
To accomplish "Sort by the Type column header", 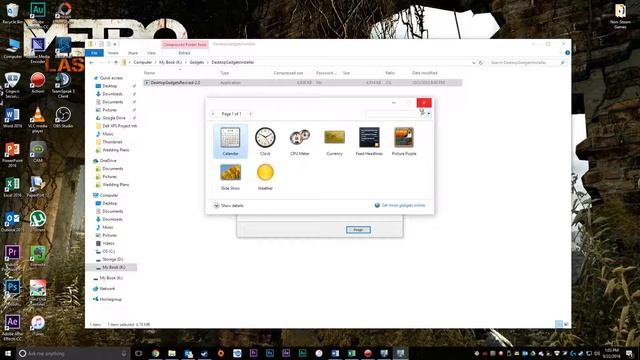I will pyautogui.click(x=224, y=73).
